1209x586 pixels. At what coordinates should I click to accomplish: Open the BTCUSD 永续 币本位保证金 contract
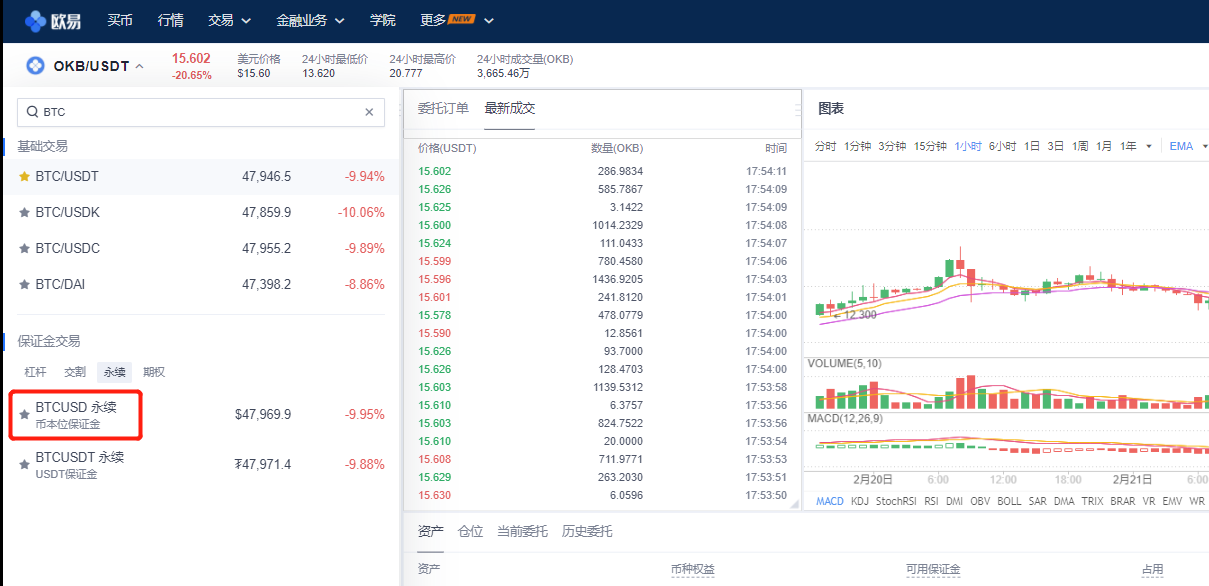[201, 414]
